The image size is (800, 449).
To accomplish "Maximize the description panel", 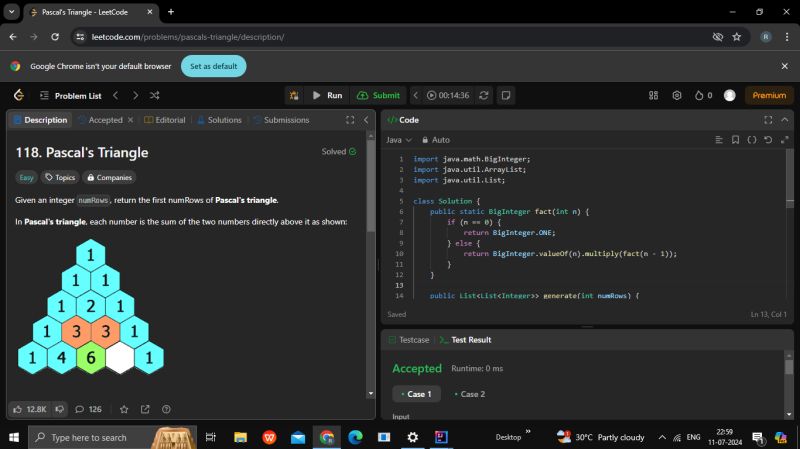I will coord(350,120).
